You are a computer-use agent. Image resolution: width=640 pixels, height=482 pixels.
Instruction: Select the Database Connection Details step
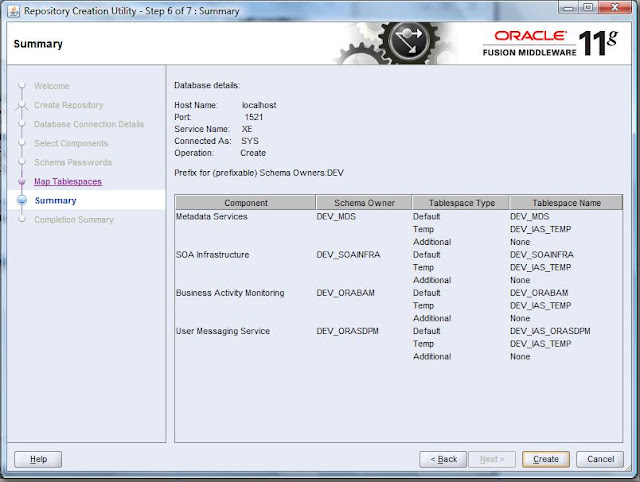point(89,124)
